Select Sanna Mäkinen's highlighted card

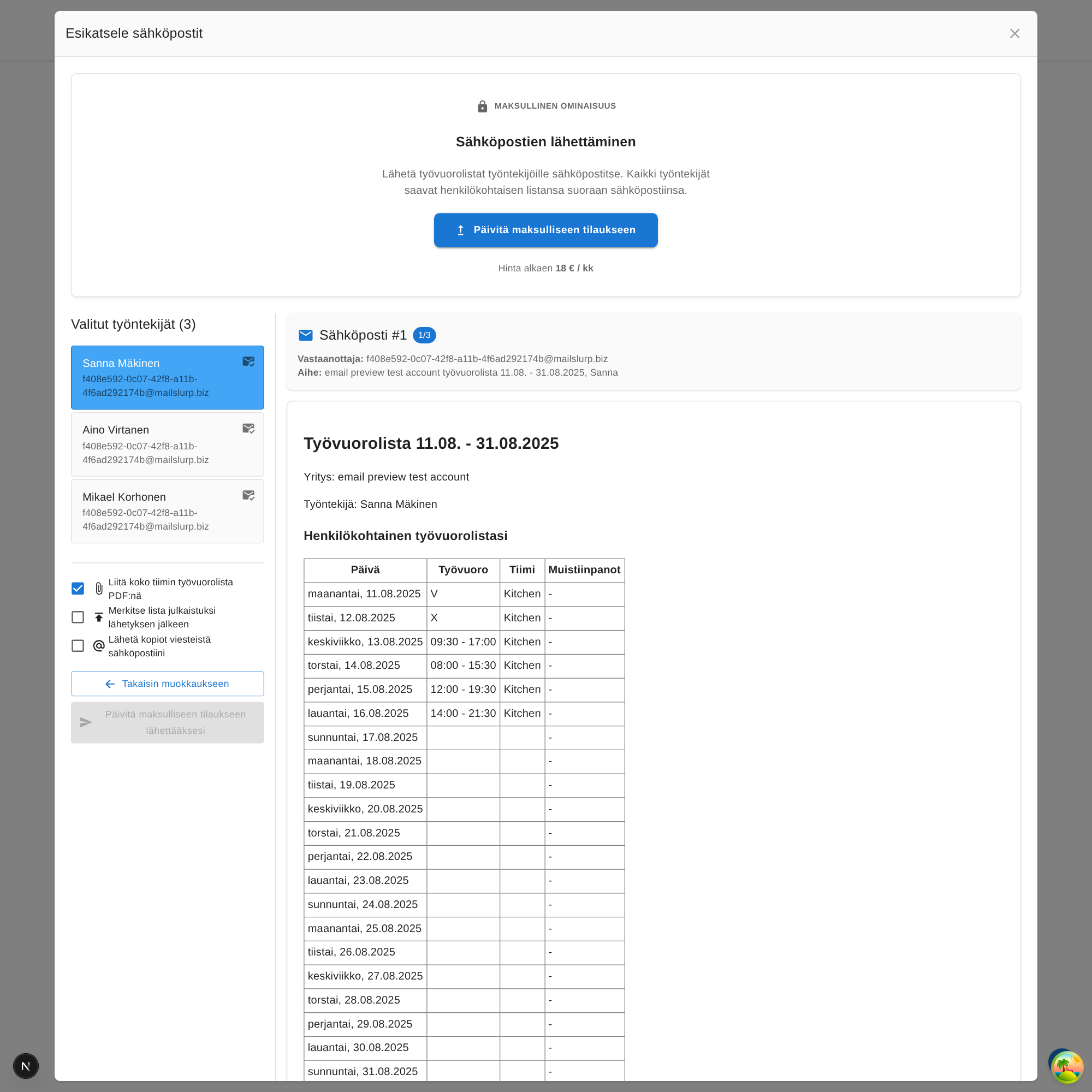click(158, 378)
